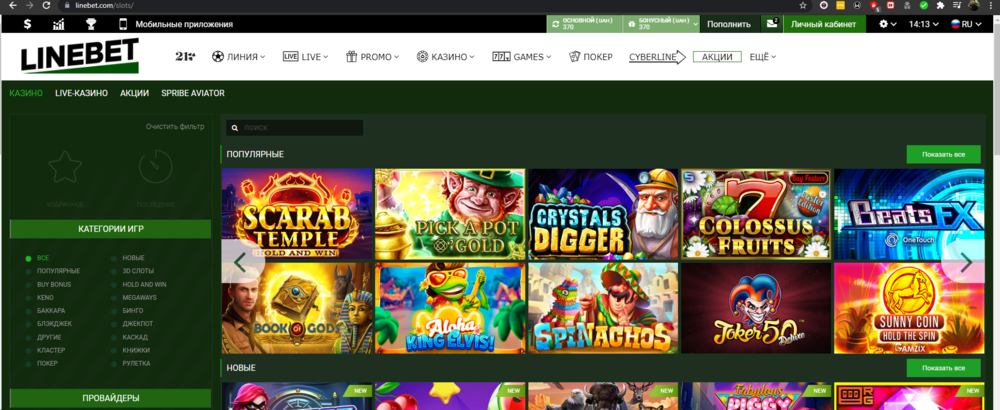Expand the ЕЩЁ dropdown menu

tap(763, 57)
